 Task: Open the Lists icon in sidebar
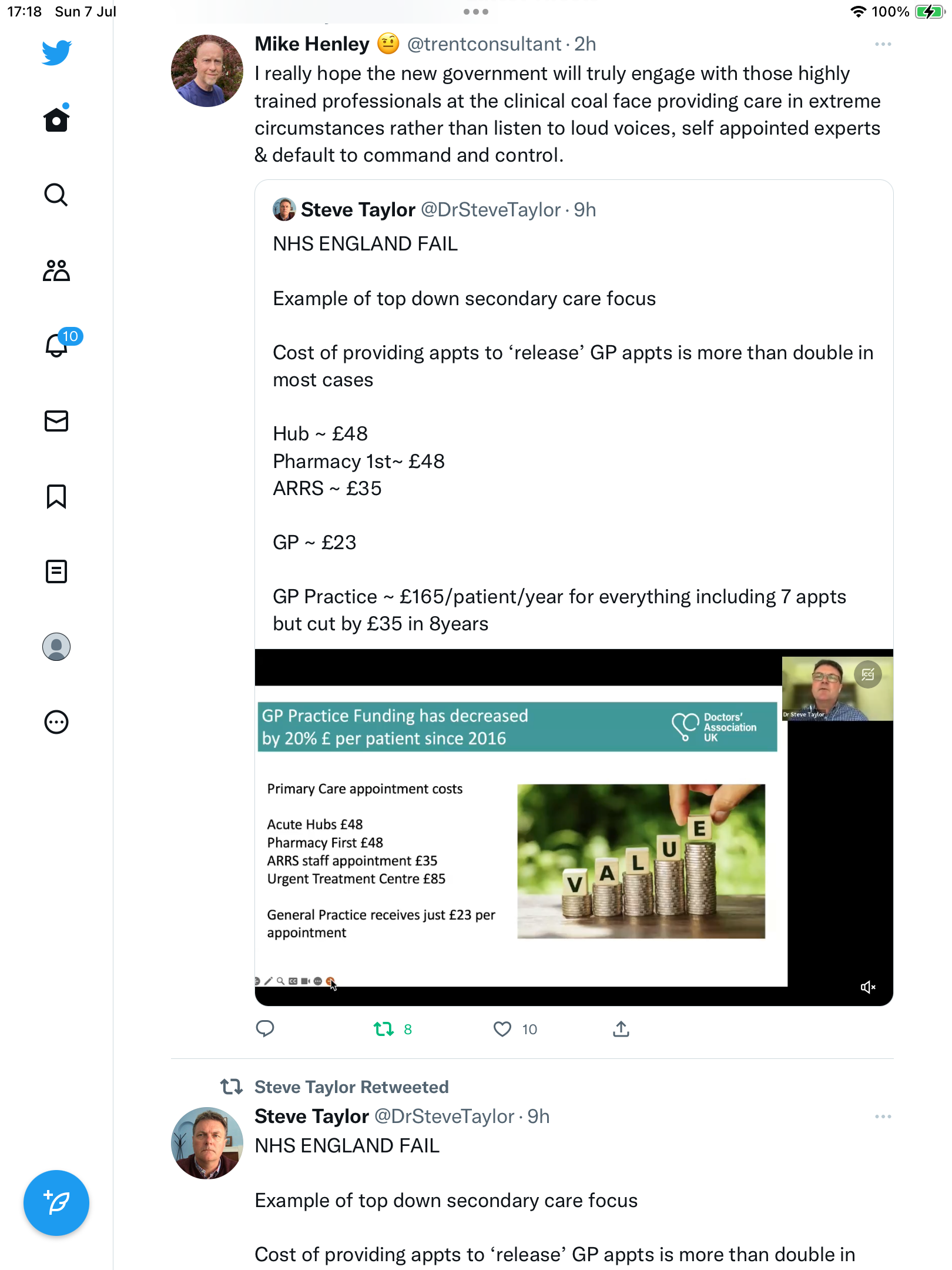56,571
